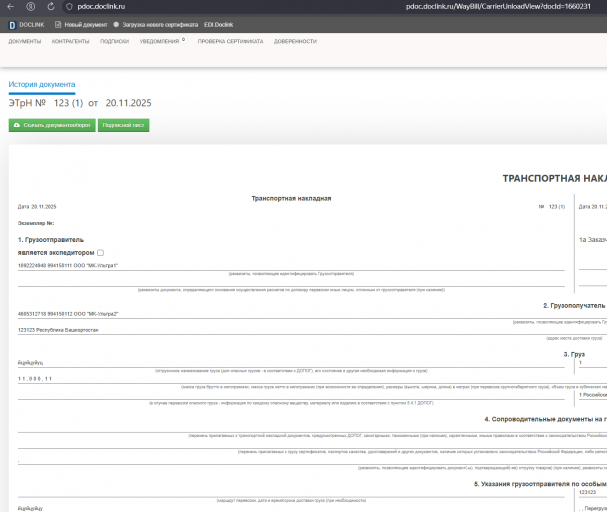Viewport: 607px width, 512px height.
Task: Open the DOCLINK bookmark
Action: point(26,25)
